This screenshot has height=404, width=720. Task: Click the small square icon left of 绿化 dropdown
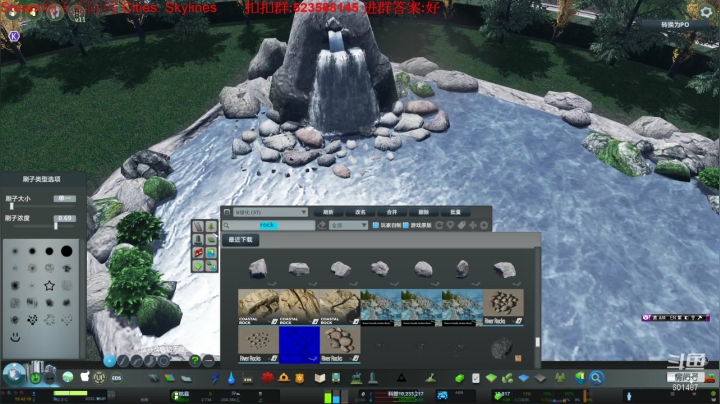[227, 212]
